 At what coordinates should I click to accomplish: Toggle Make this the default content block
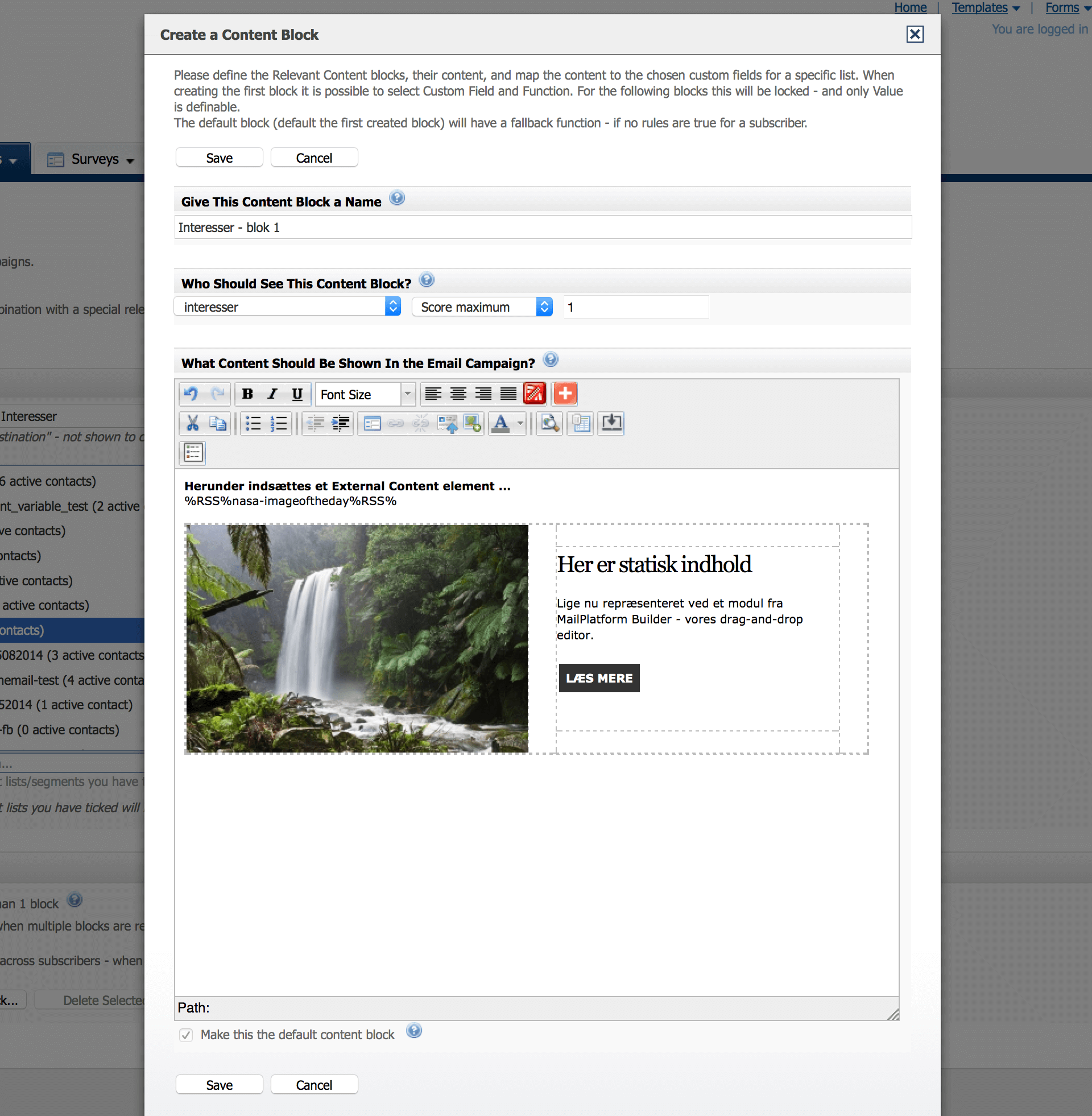point(186,1035)
